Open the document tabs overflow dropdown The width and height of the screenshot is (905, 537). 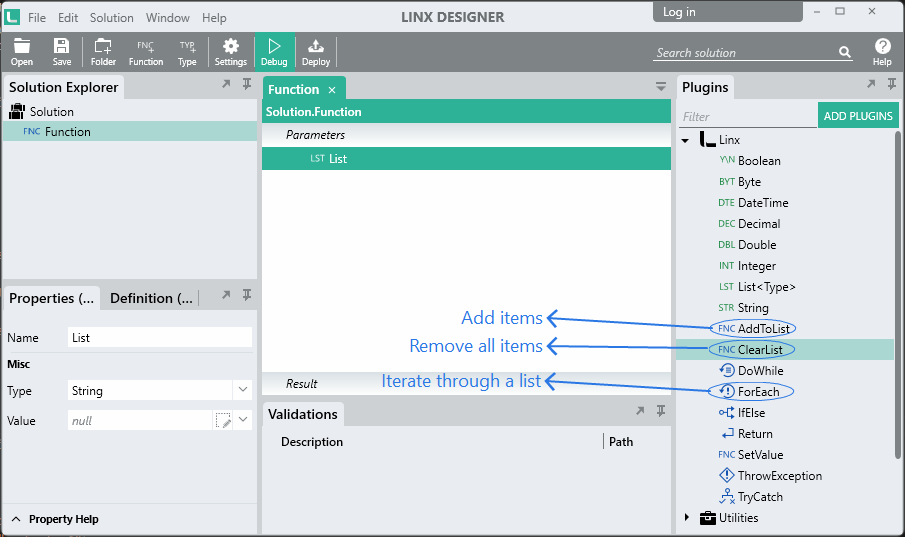click(x=661, y=87)
